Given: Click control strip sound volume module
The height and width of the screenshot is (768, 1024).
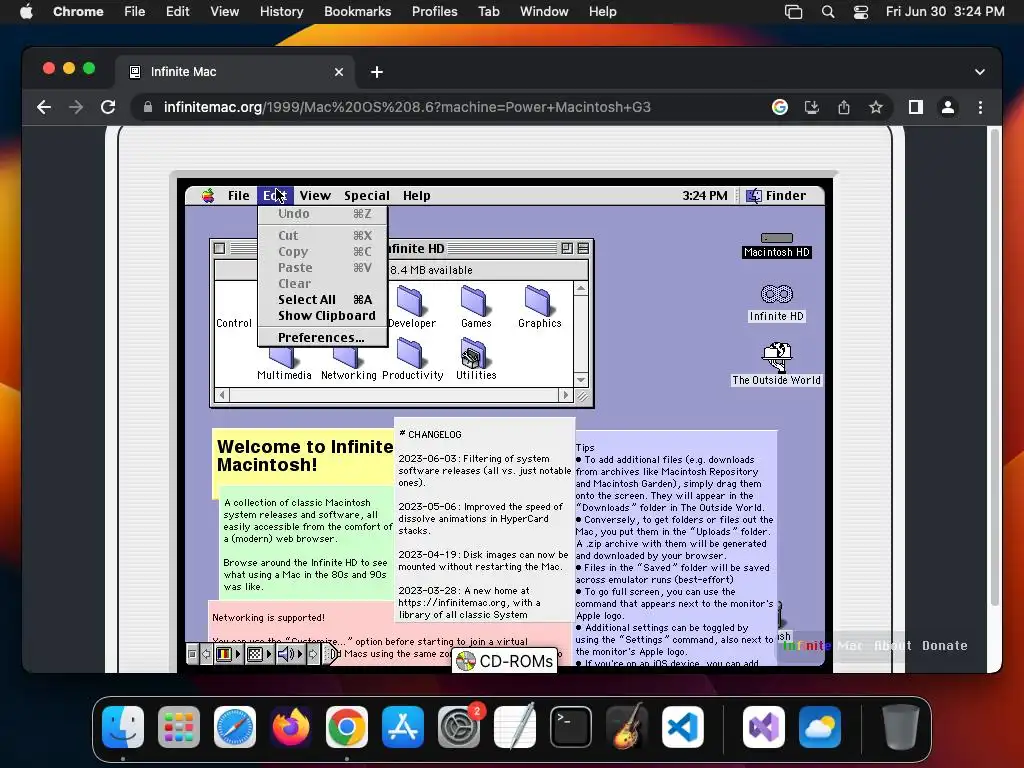Looking at the screenshot, I should [x=290, y=654].
